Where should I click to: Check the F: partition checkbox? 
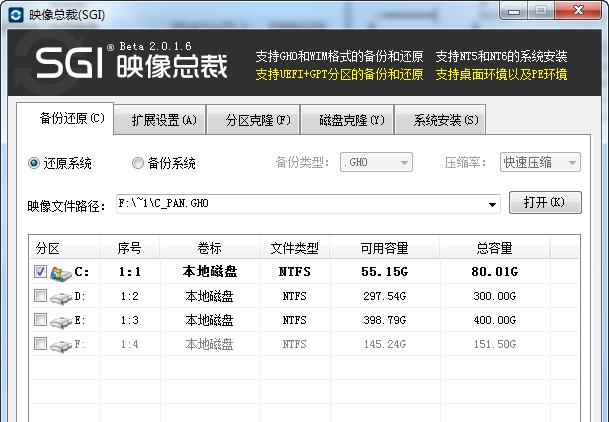pos(40,344)
